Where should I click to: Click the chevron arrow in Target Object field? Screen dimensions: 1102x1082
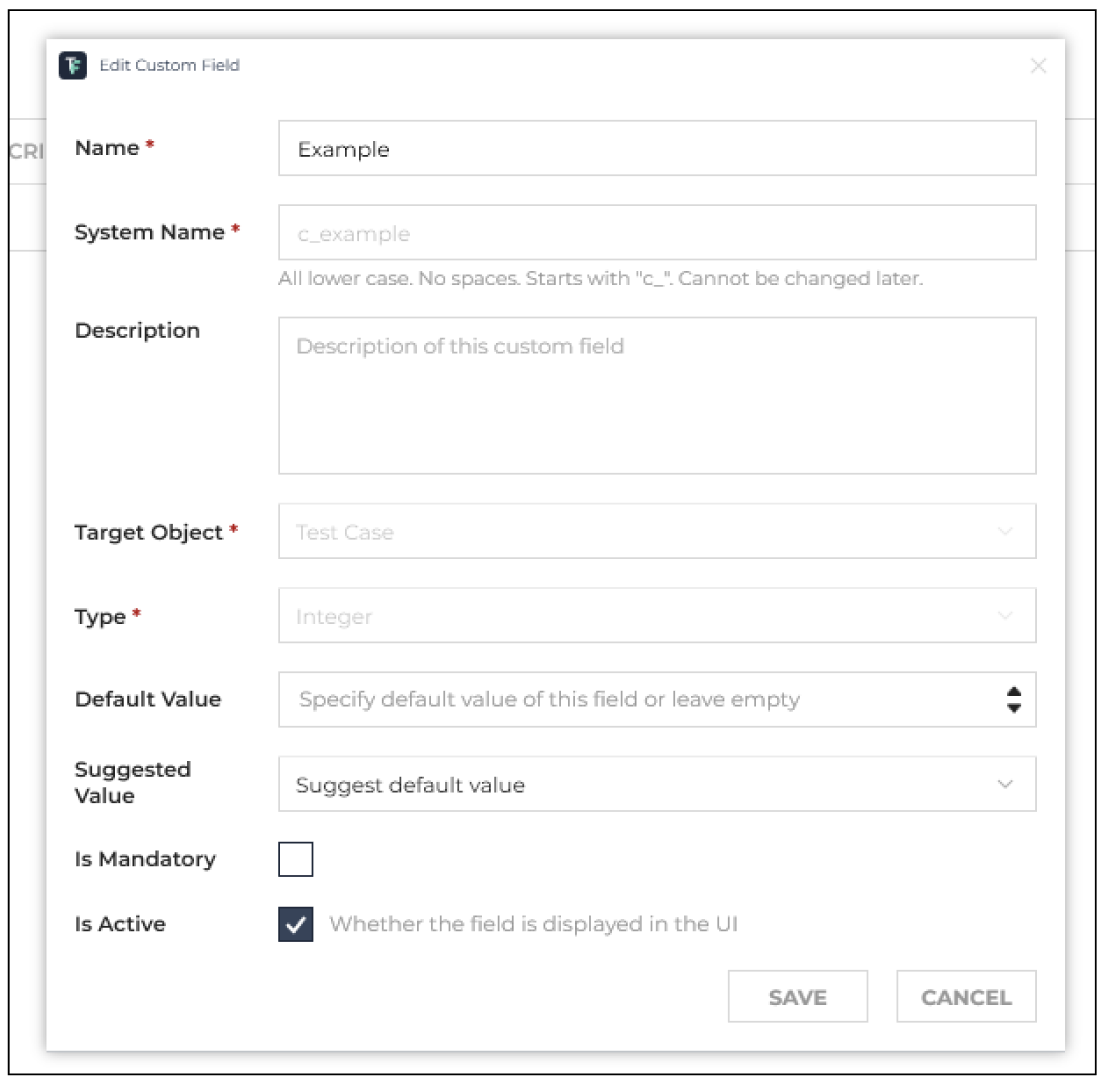click(1005, 531)
